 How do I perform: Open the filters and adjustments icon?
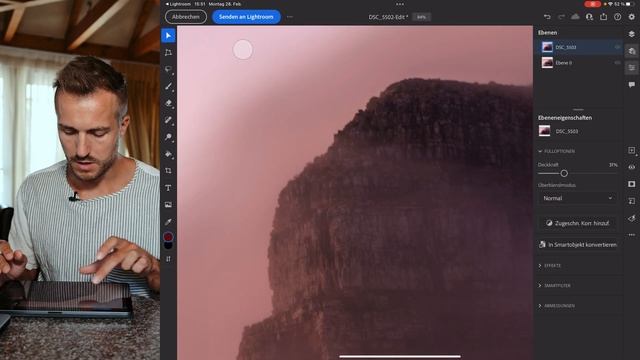632,218
